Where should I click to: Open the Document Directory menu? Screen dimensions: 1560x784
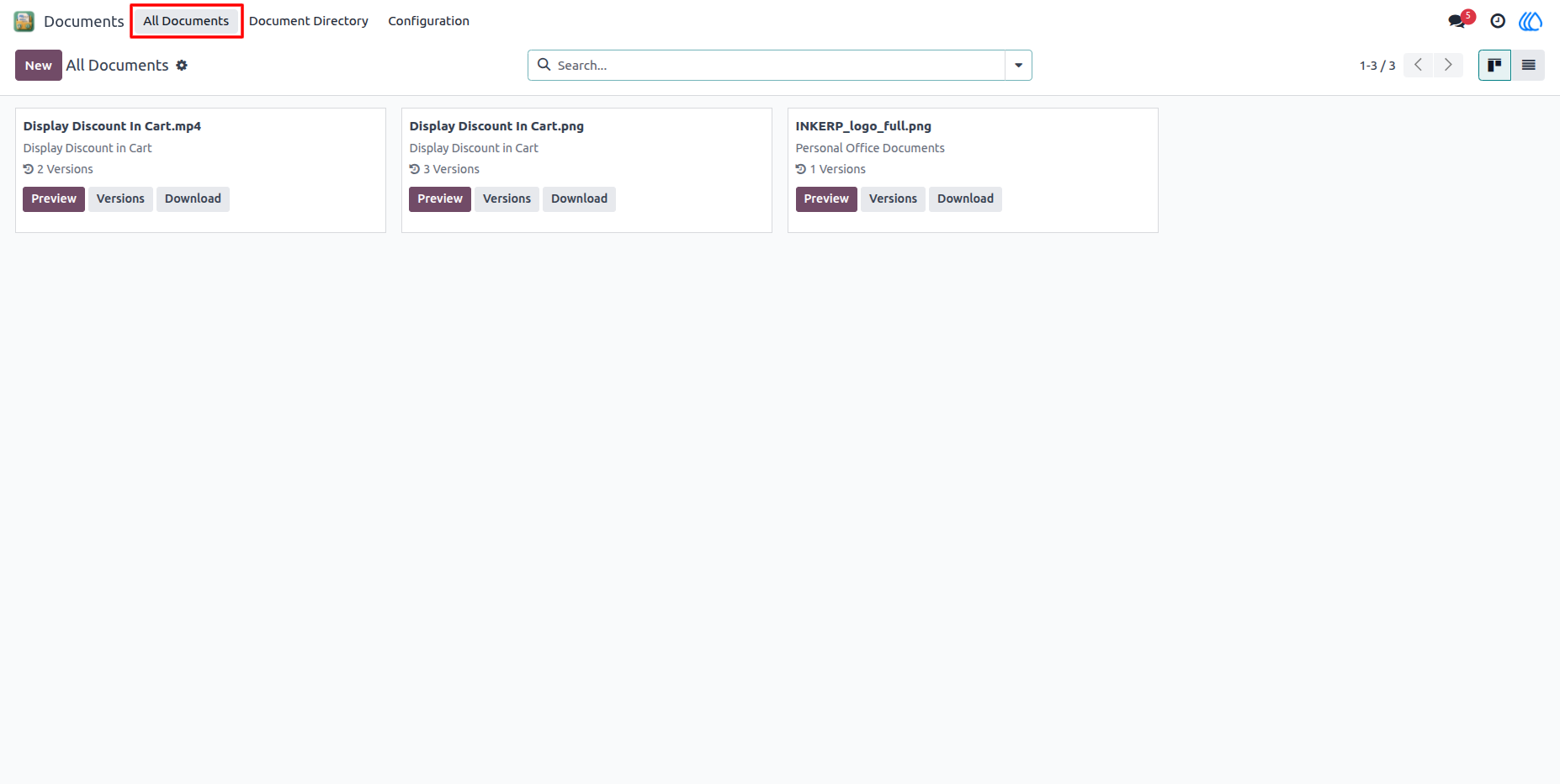309,21
